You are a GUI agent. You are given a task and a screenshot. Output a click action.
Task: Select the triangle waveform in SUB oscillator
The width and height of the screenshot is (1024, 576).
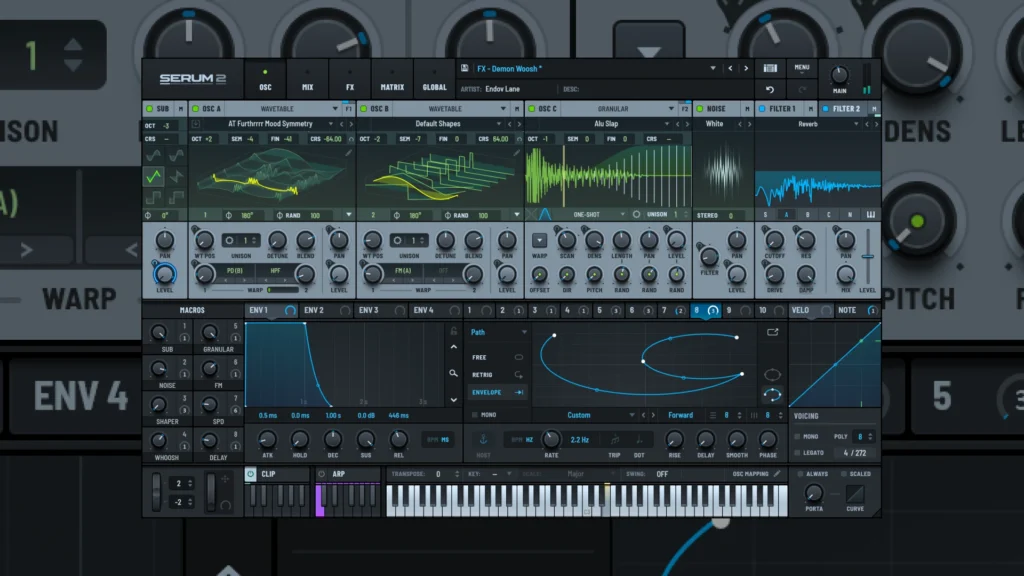pyautogui.click(x=153, y=176)
